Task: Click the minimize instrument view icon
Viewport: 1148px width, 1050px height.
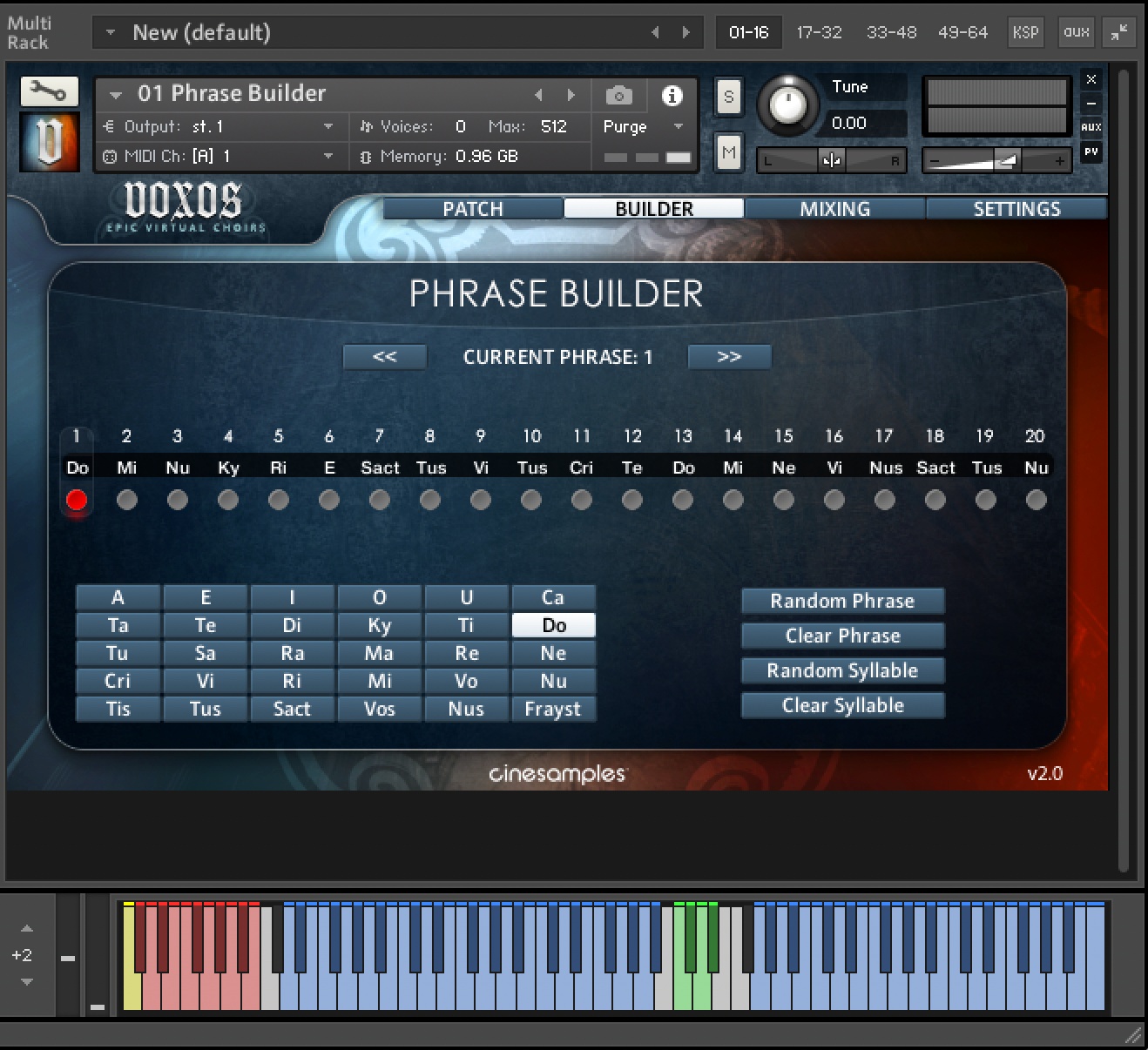Action: (x=1091, y=103)
